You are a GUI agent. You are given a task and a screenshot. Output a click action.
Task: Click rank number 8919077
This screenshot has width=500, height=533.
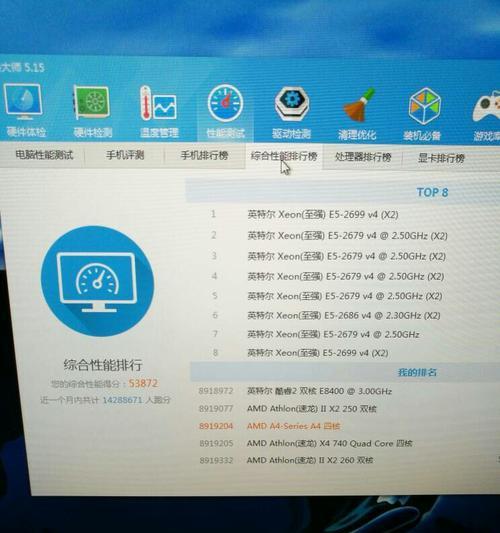216,408
